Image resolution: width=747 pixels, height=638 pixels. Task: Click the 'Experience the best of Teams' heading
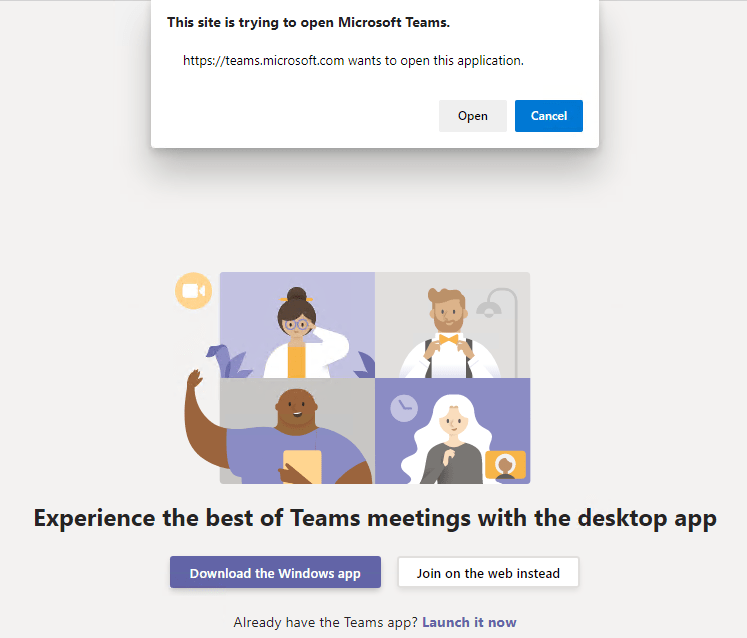[375, 518]
